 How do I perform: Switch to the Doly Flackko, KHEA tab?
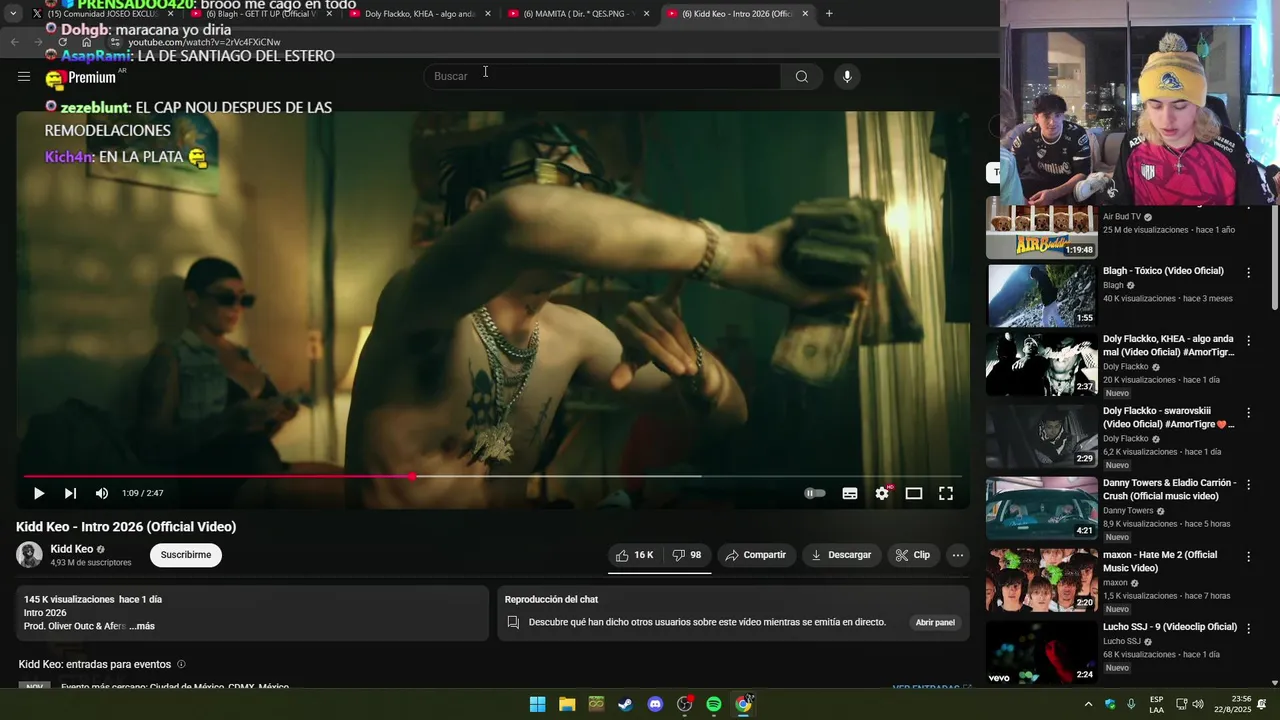(420, 14)
